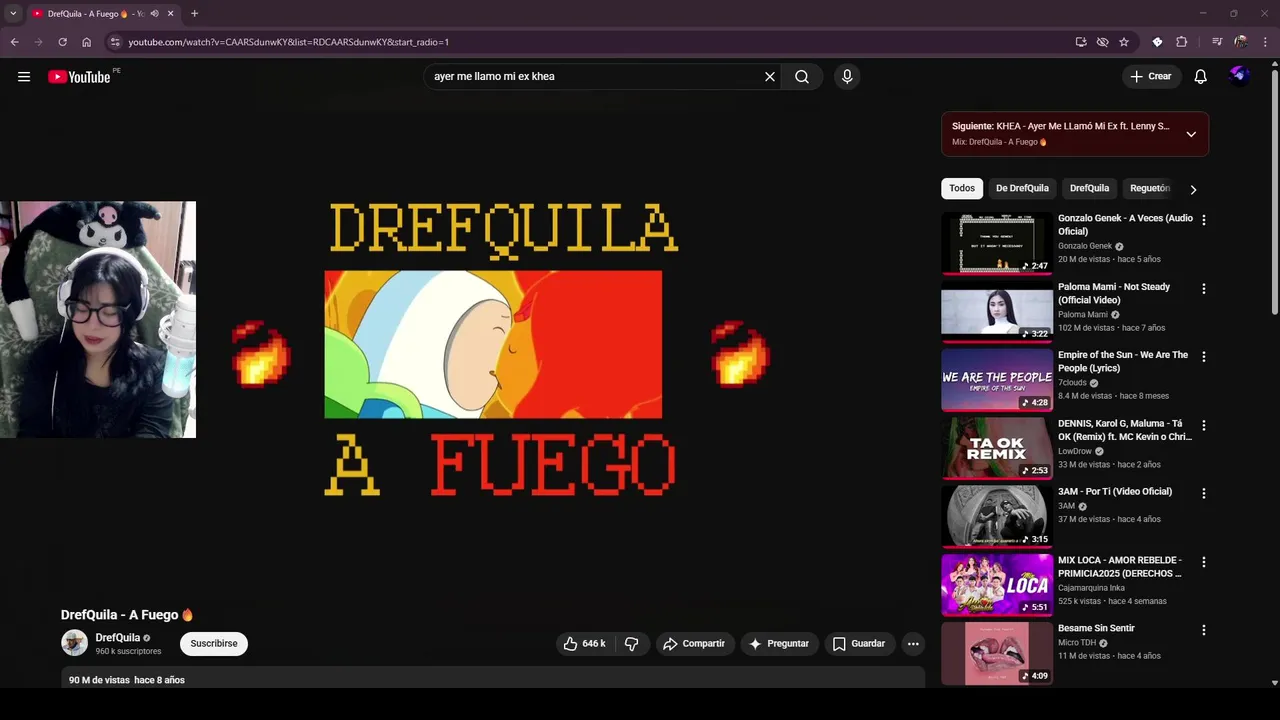Click the browser back arrow

point(14,42)
